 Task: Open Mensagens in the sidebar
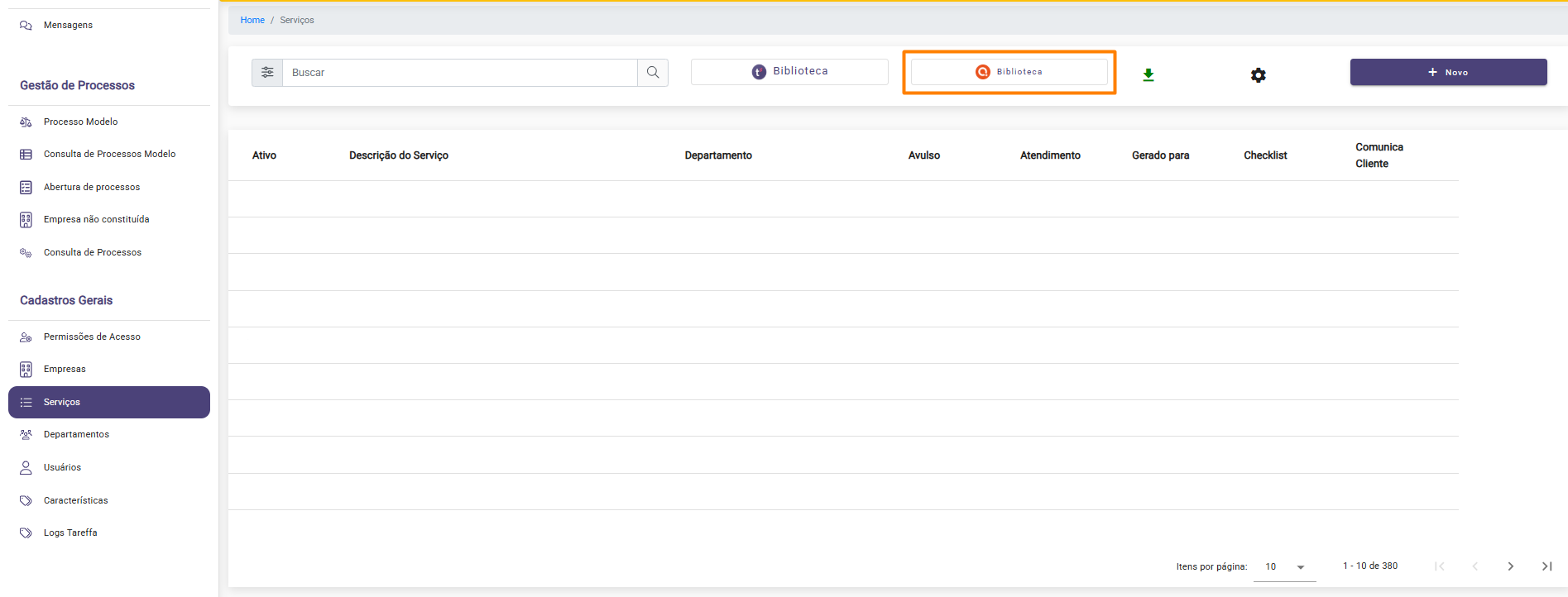coord(68,26)
